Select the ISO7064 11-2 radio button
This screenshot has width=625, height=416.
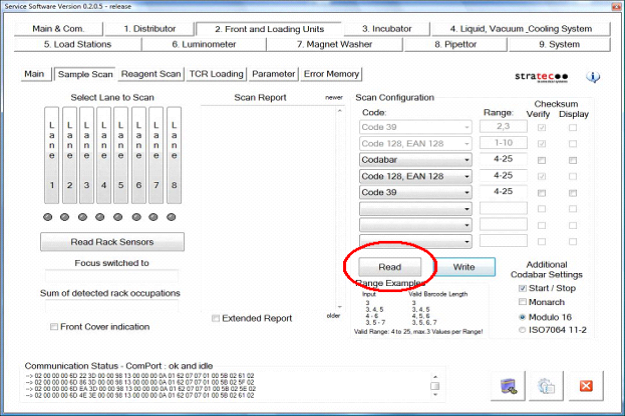(x=522, y=329)
